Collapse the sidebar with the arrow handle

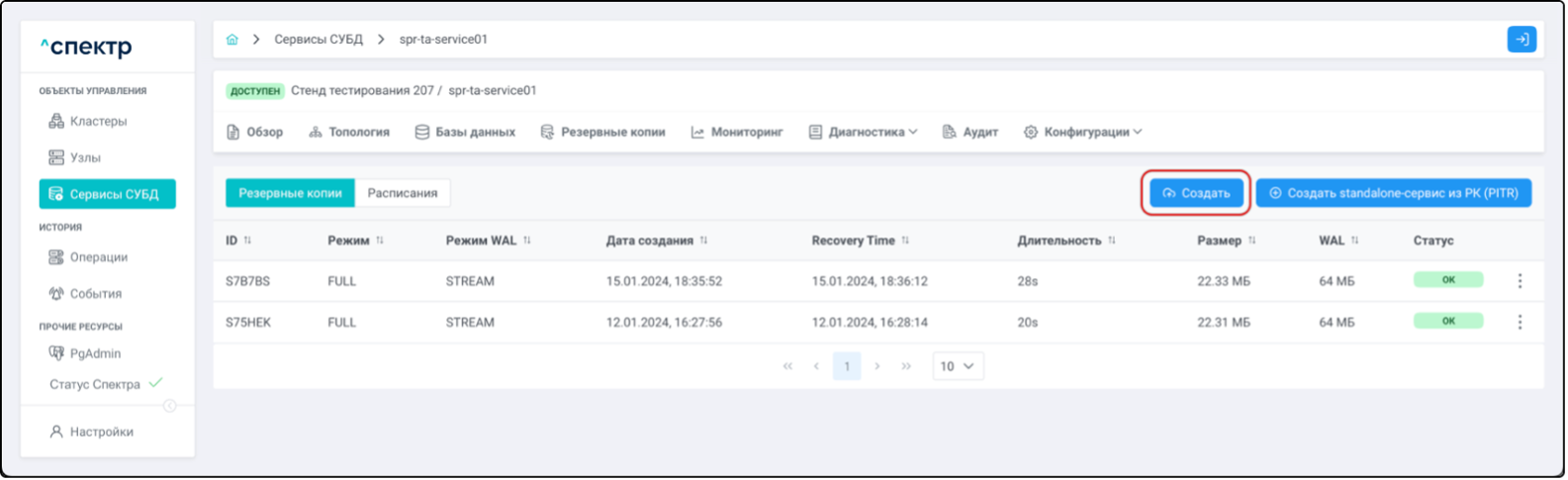tap(169, 406)
